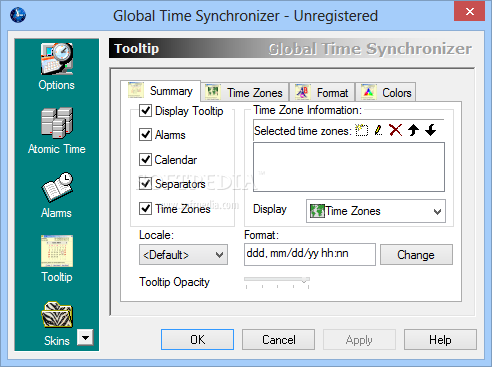
Task: Confirm with the OK button
Action: coord(197,340)
